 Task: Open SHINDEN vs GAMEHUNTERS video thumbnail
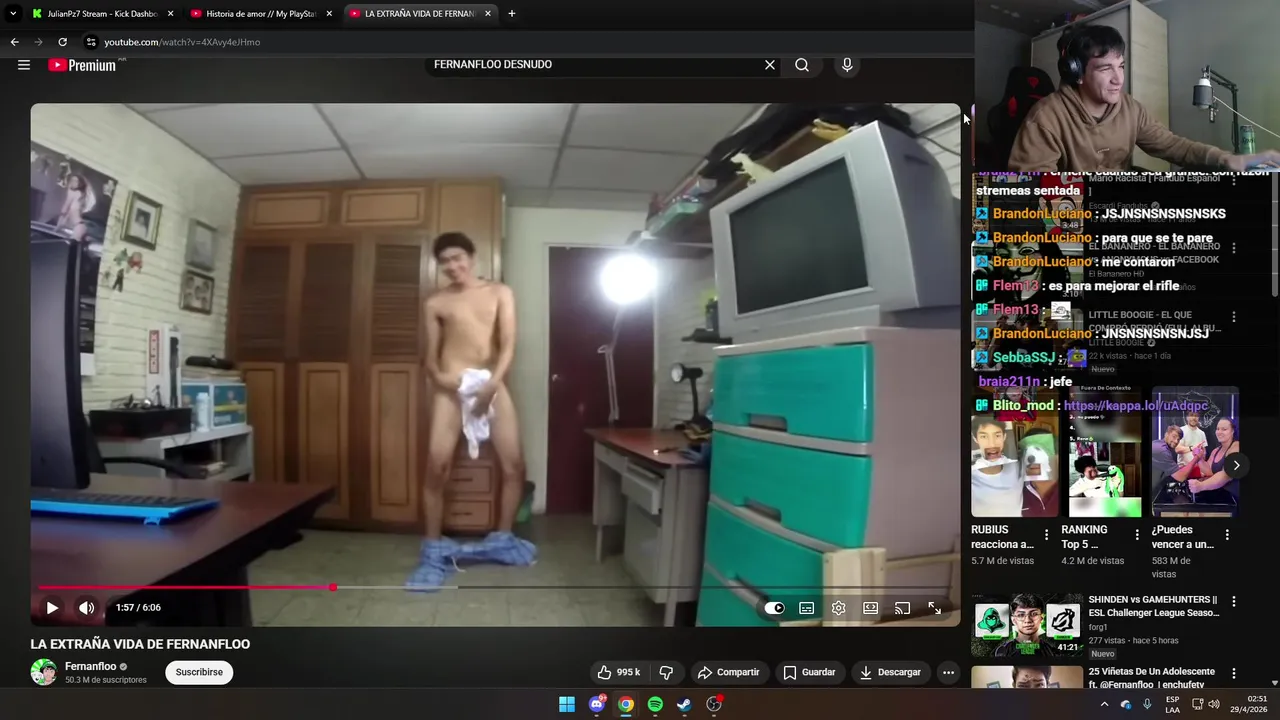[x=1027, y=625]
